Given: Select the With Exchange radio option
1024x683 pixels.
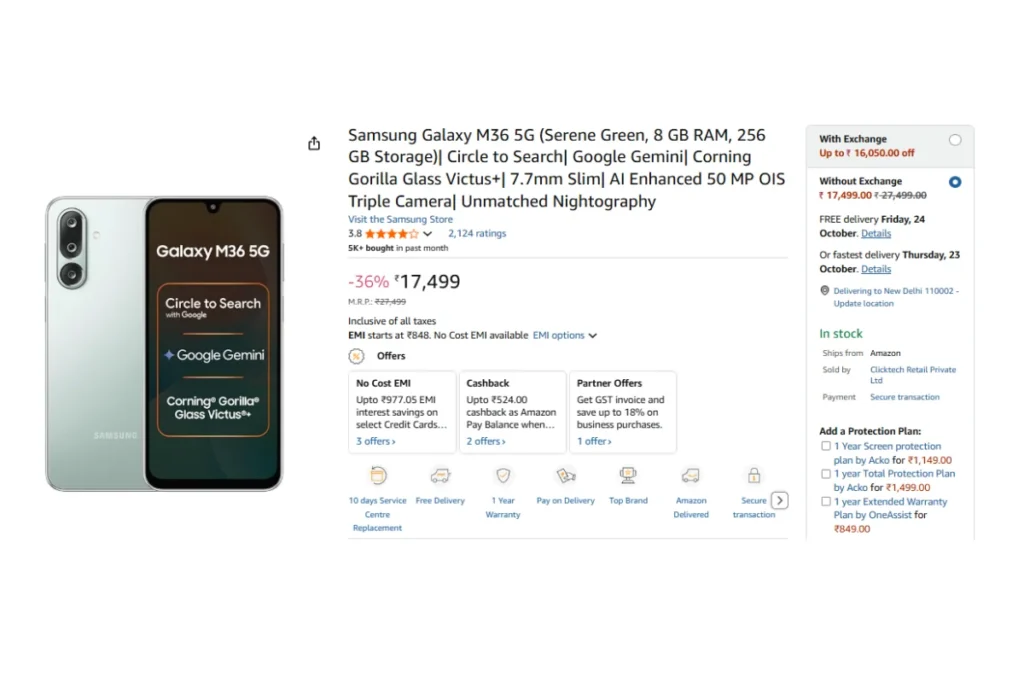Looking at the screenshot, I should [955, 140].
